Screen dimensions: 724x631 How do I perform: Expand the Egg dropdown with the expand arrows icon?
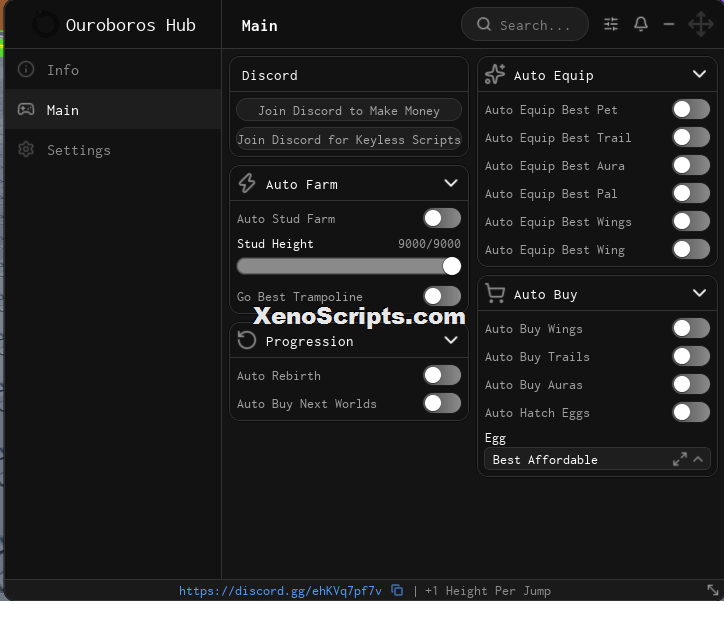click(680, 459)
